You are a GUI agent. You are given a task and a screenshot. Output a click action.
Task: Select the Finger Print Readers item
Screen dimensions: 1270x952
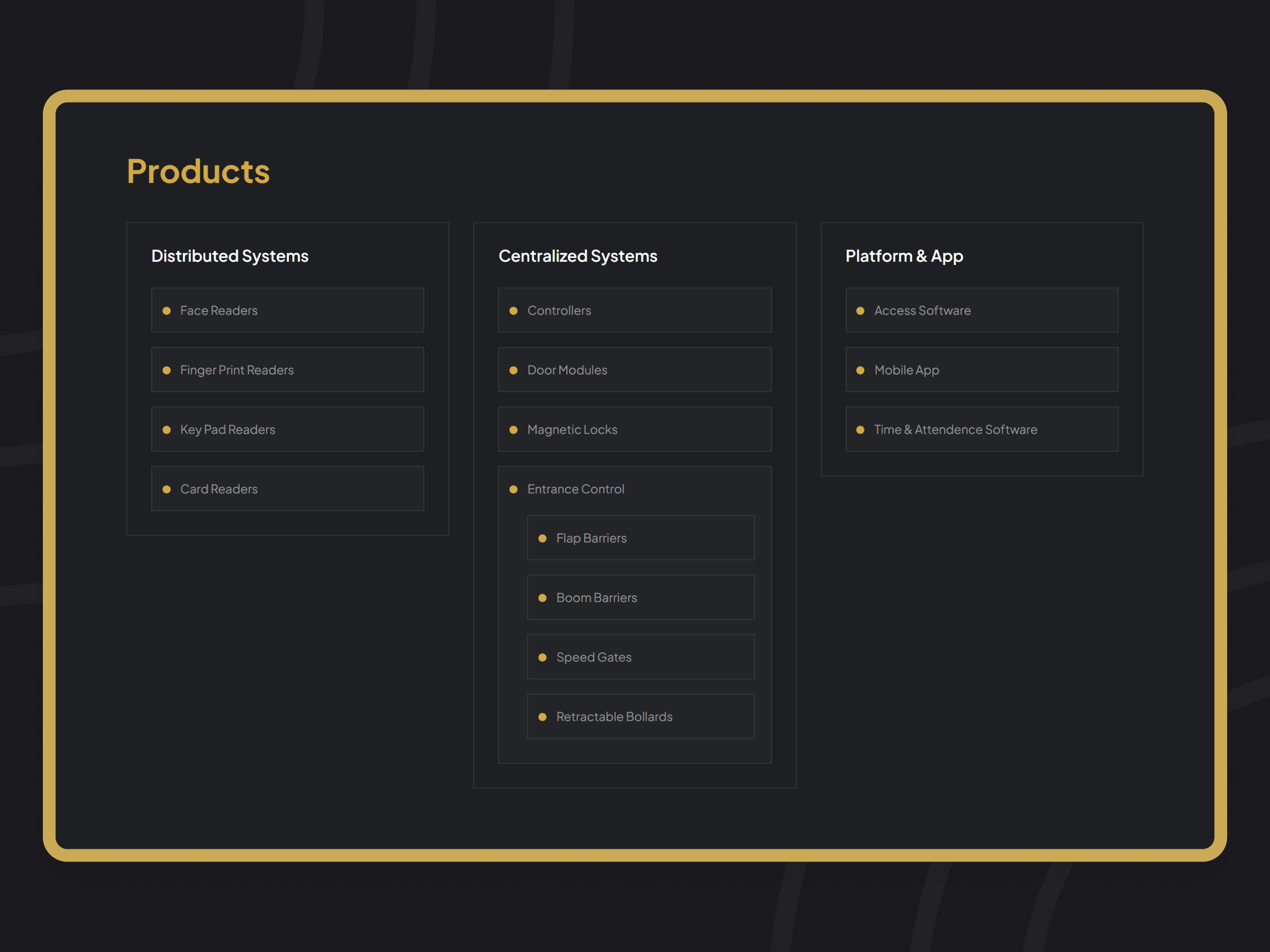click(237, 370)
